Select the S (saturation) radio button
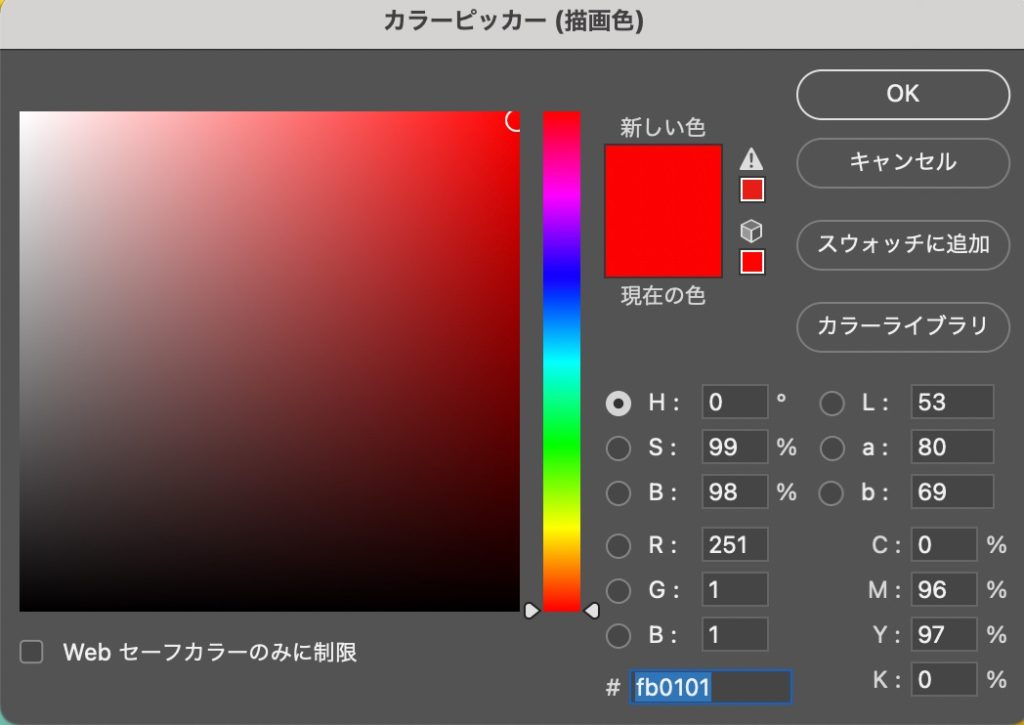The width and height of the screenshot is (1024, 725). pos(618,448)
